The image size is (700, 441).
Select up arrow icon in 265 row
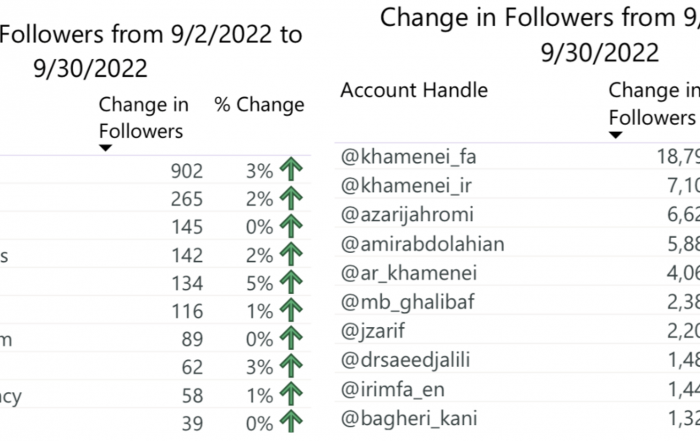coord(292,198)
